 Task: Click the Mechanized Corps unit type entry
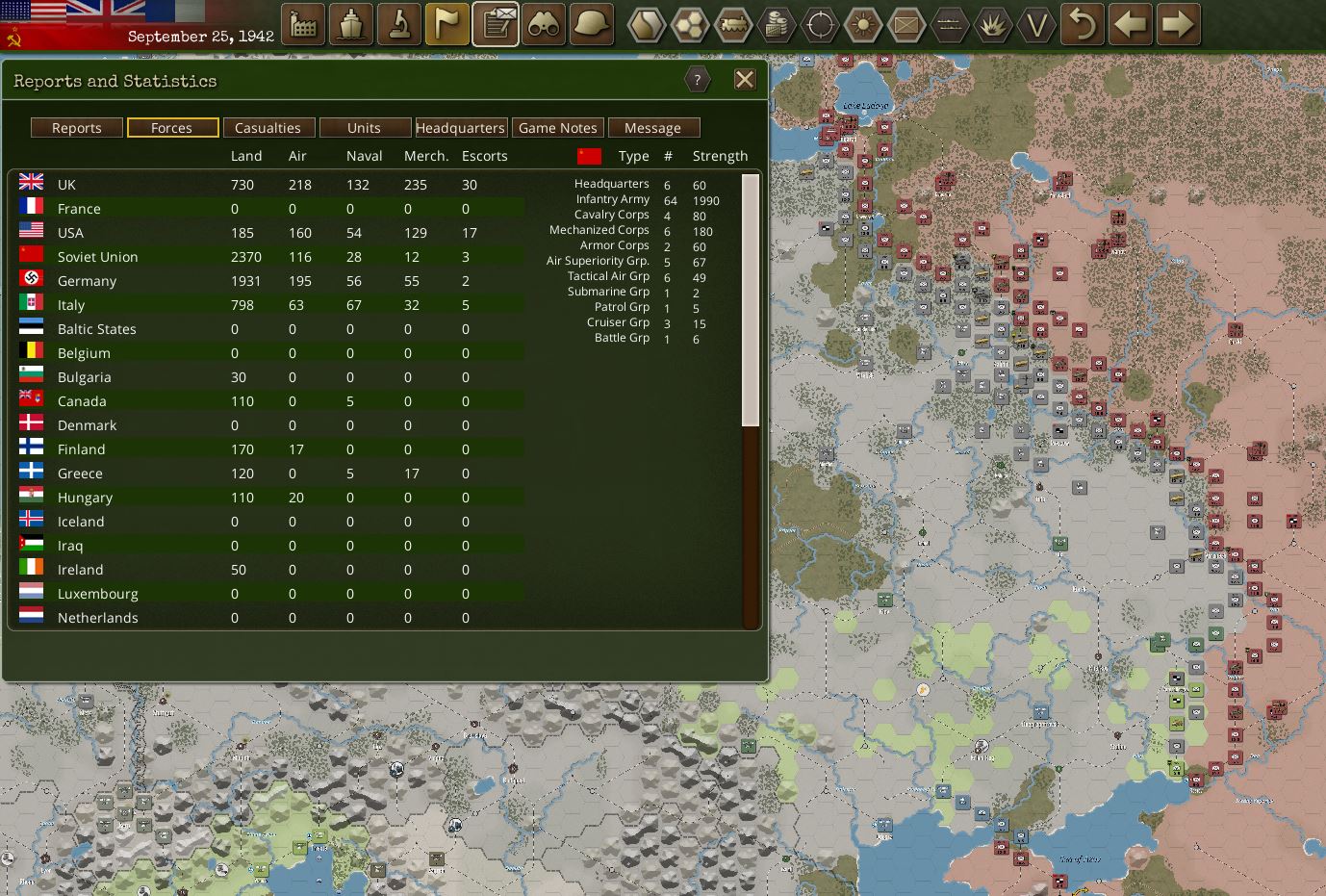pos(599,230)
